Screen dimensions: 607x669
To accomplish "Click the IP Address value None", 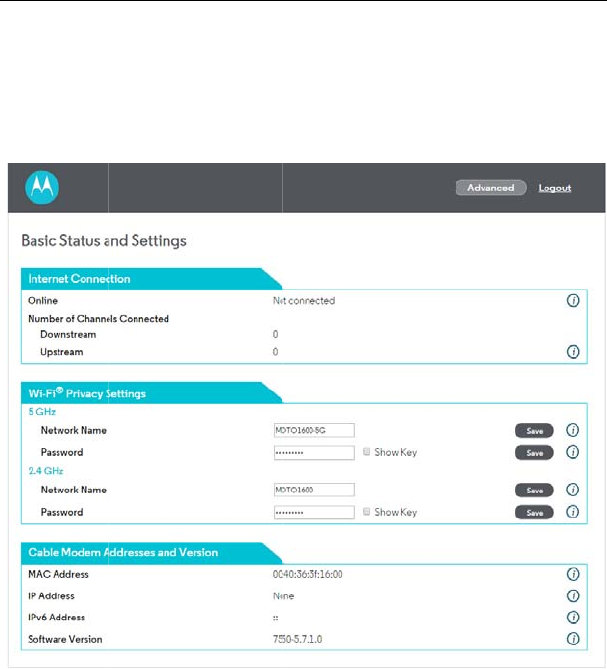I will [283, 596].
